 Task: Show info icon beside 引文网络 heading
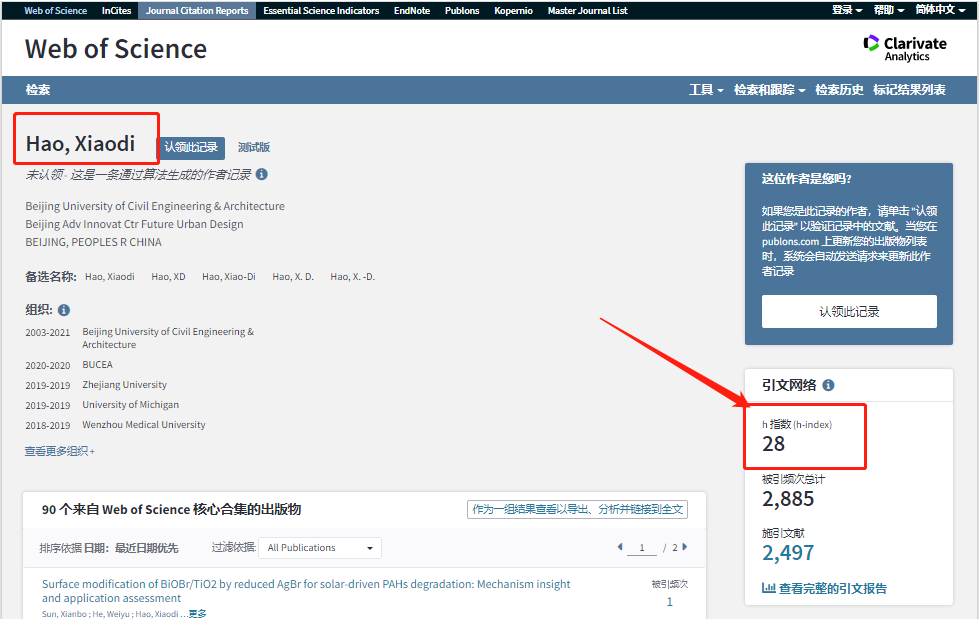(x=828, y=385)
